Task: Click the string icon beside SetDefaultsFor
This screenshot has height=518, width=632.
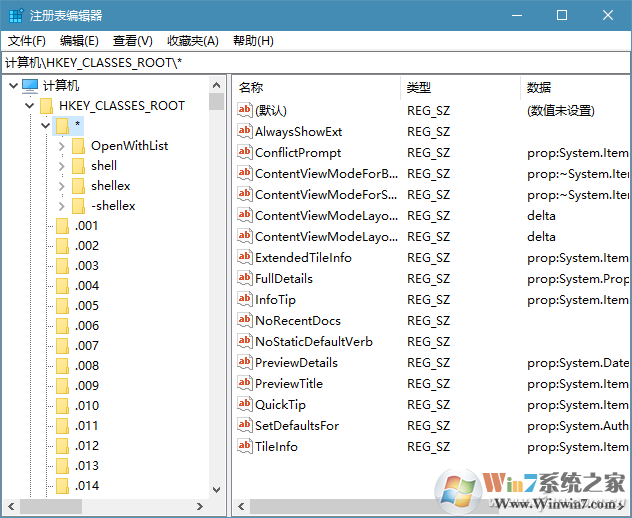Action: 245,425
